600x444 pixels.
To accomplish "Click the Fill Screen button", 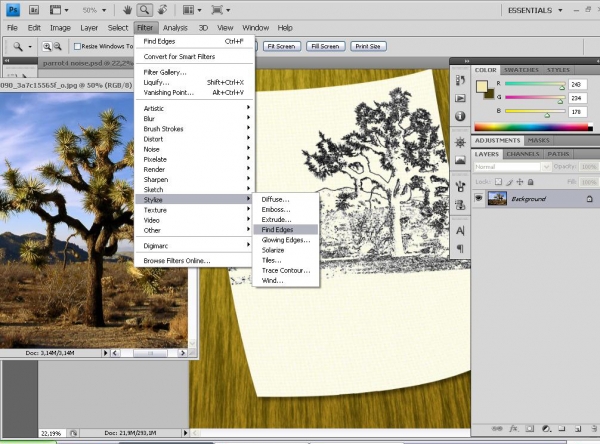I will [325, 46].
